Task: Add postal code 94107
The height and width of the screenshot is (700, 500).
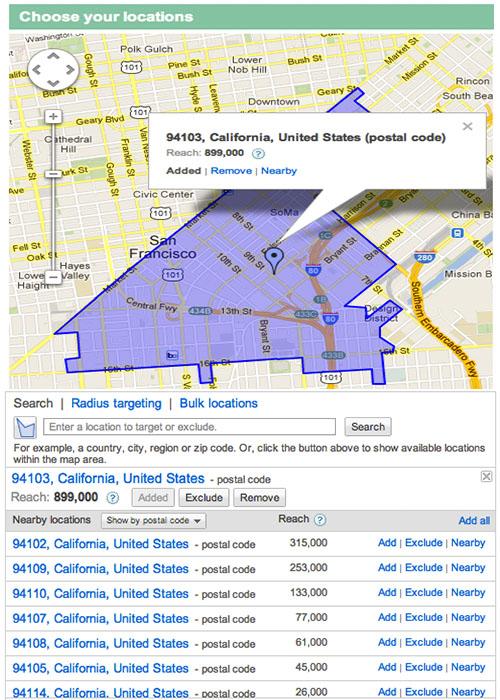Action: 387,617
